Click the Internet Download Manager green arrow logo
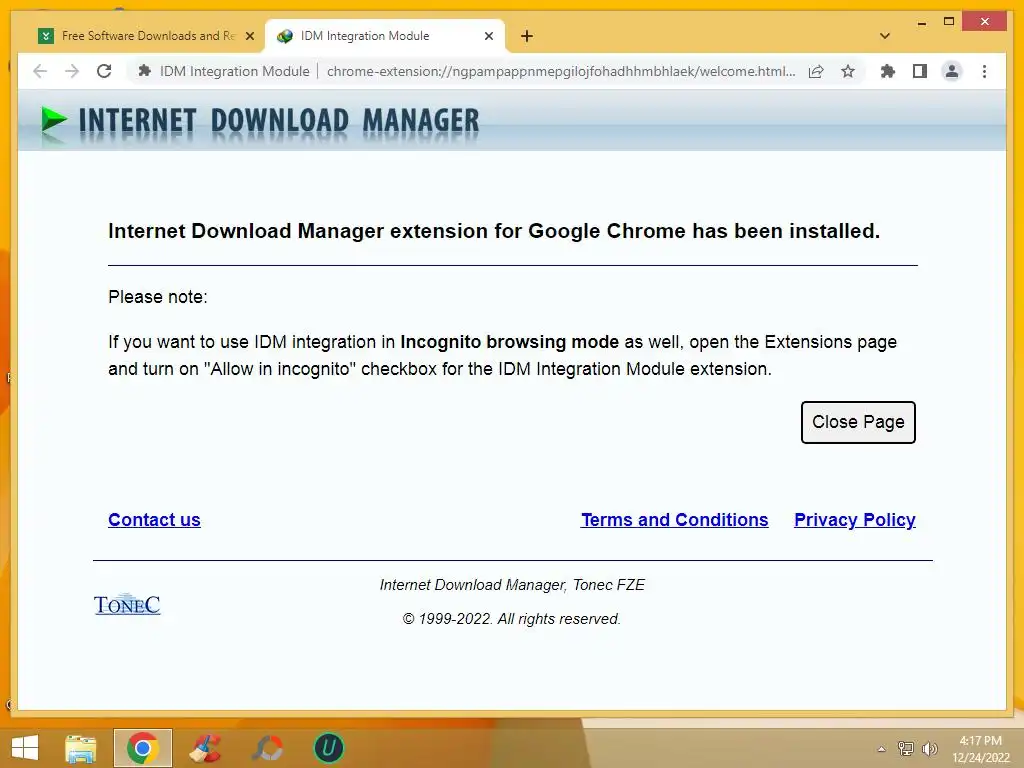Screen dimensions: 1024x768 coord(54,121)
